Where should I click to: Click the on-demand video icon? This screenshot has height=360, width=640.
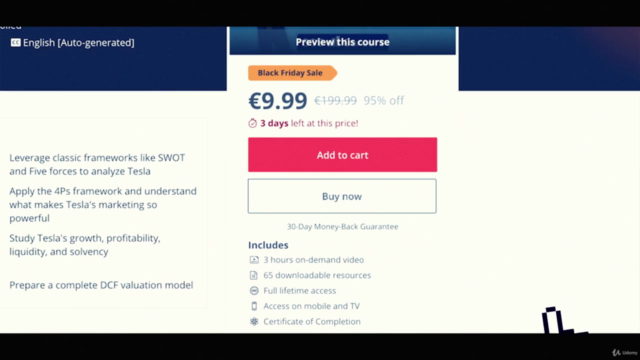254,260
